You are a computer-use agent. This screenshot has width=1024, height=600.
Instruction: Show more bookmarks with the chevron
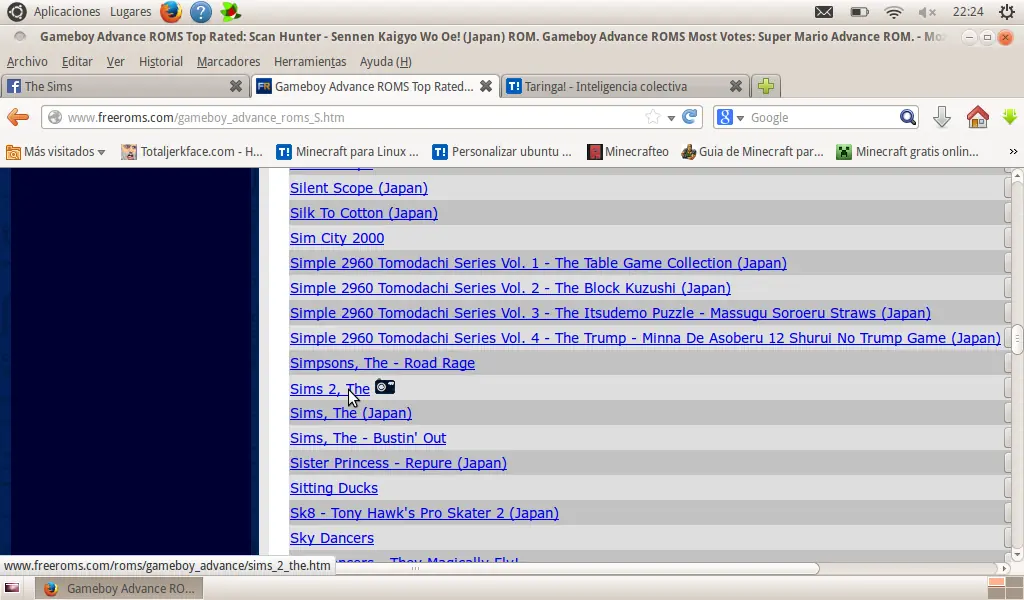[1013, 151]
